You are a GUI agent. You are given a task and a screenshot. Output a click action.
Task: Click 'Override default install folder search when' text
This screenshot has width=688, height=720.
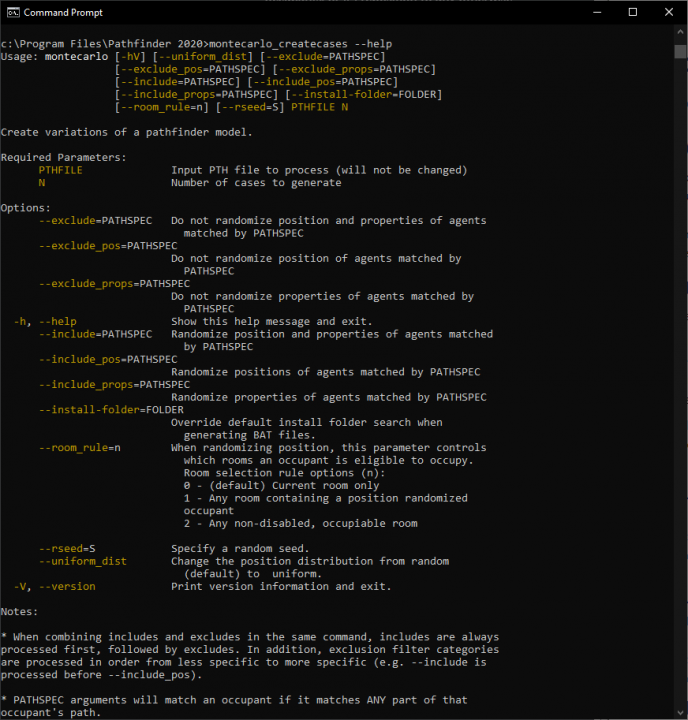pos(307,422)
